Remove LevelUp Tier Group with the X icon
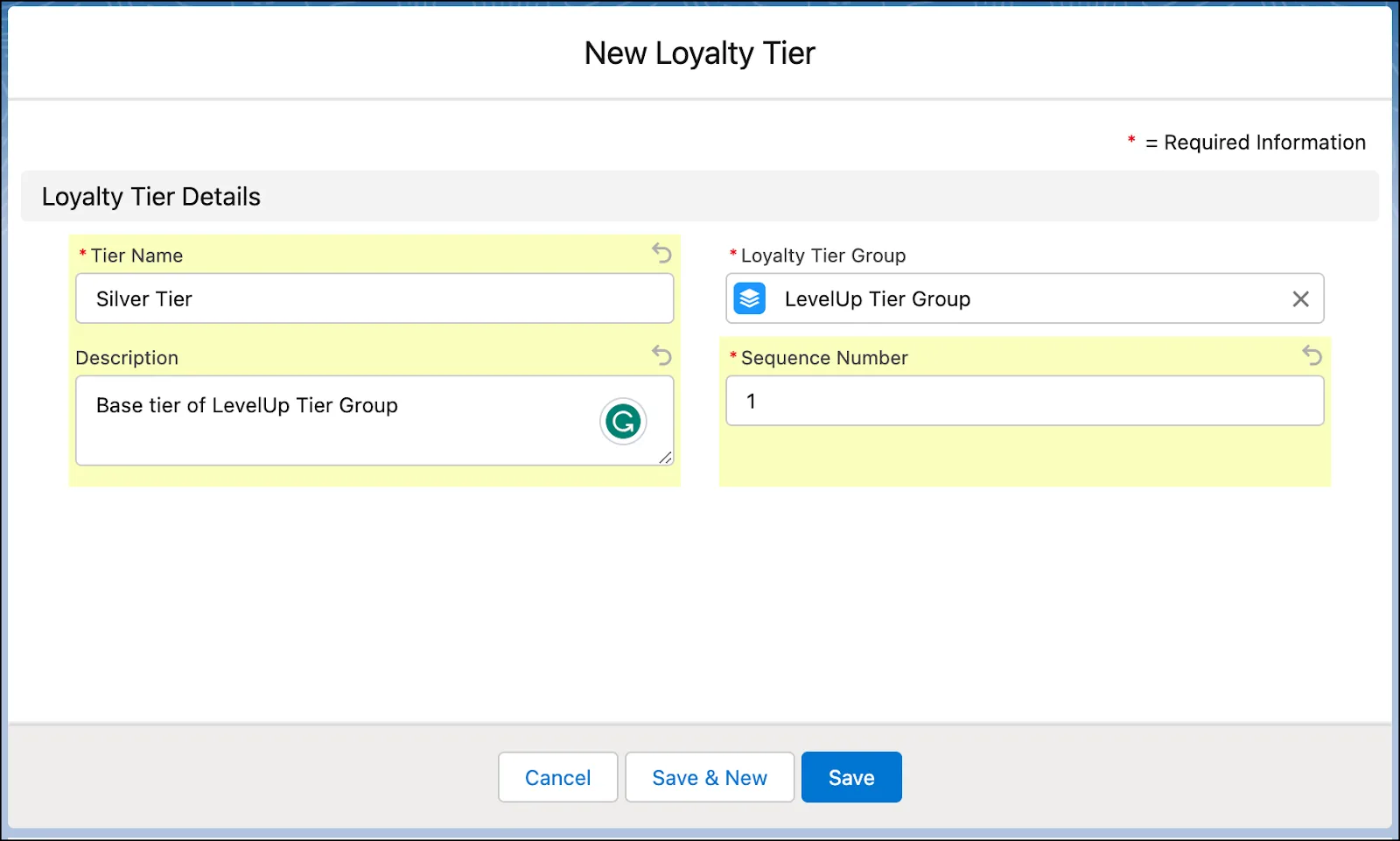The height and width of the screenshot is (841, 1400). (1300, 298)
